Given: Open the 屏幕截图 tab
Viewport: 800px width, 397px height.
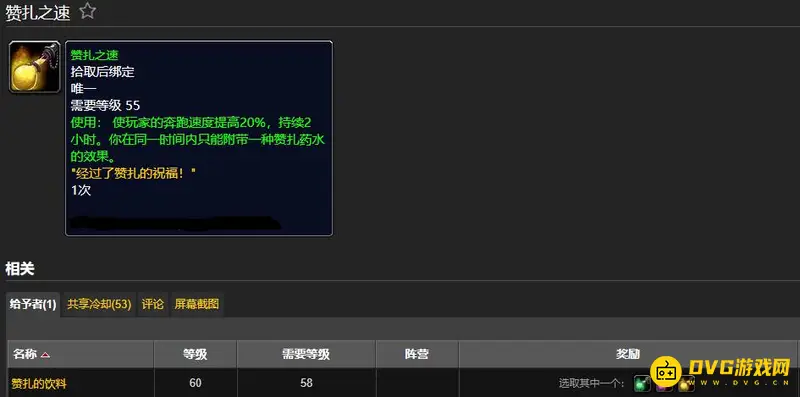Looking at the screenshot, I should tap(197, 305).
